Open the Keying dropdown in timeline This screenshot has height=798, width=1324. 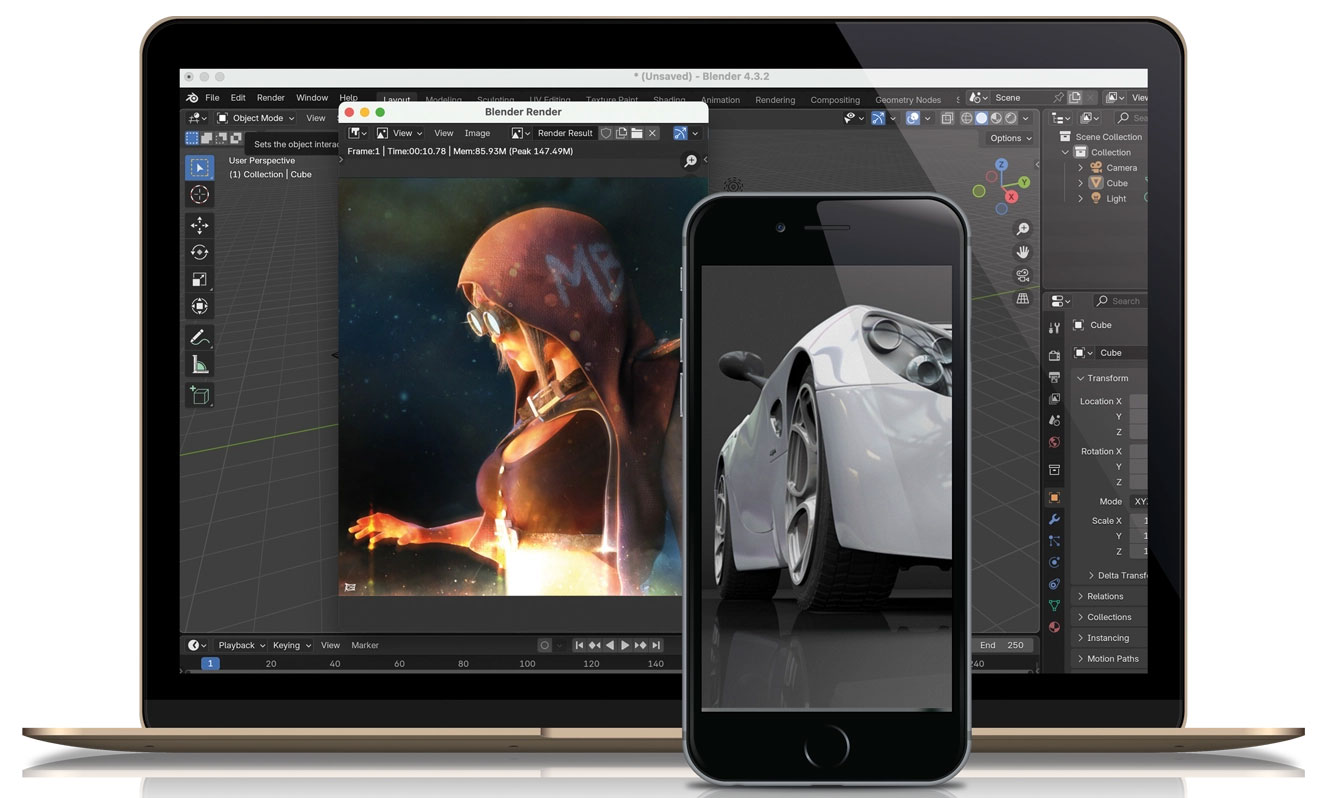[291, 645]
